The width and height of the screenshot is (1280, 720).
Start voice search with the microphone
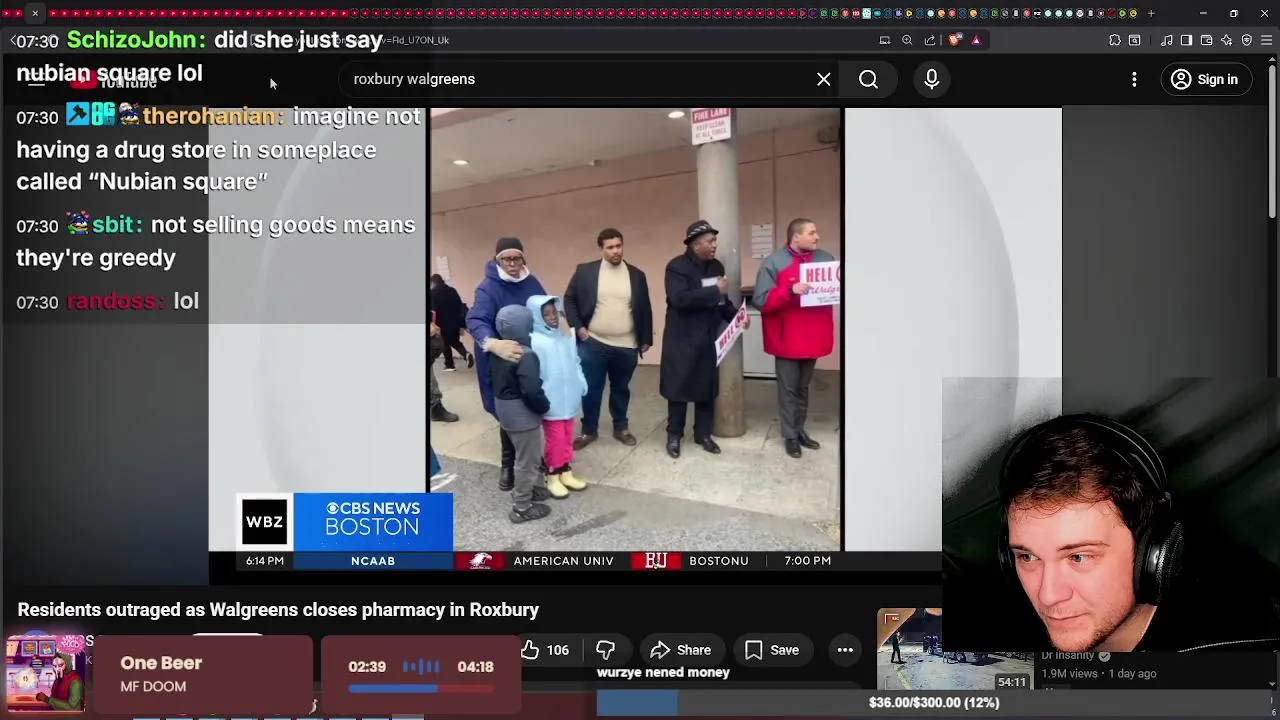pyautogui.click(x=931, y=79)
